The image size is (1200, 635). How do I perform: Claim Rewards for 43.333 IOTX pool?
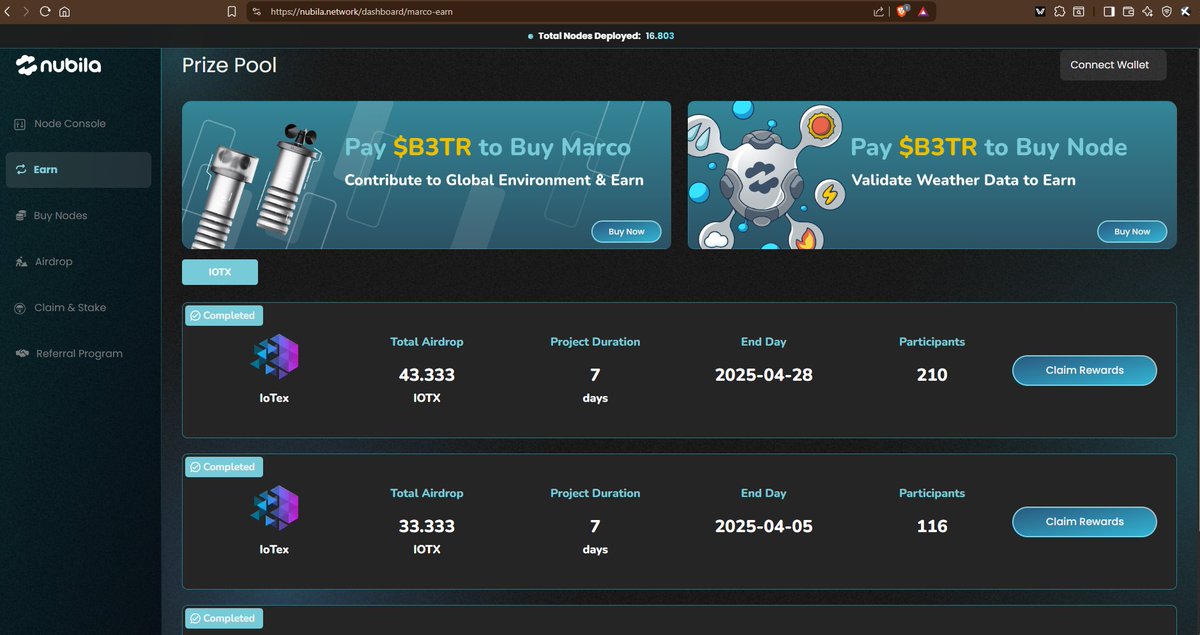click(x=1084, y=370)
